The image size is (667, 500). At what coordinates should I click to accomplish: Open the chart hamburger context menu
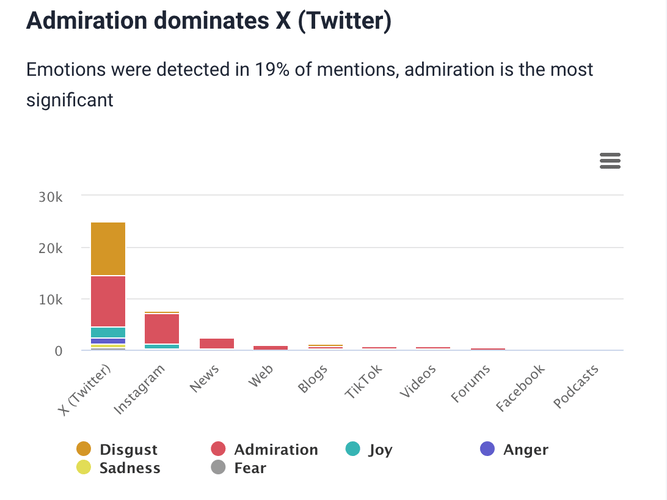click(x=610, y=161)
